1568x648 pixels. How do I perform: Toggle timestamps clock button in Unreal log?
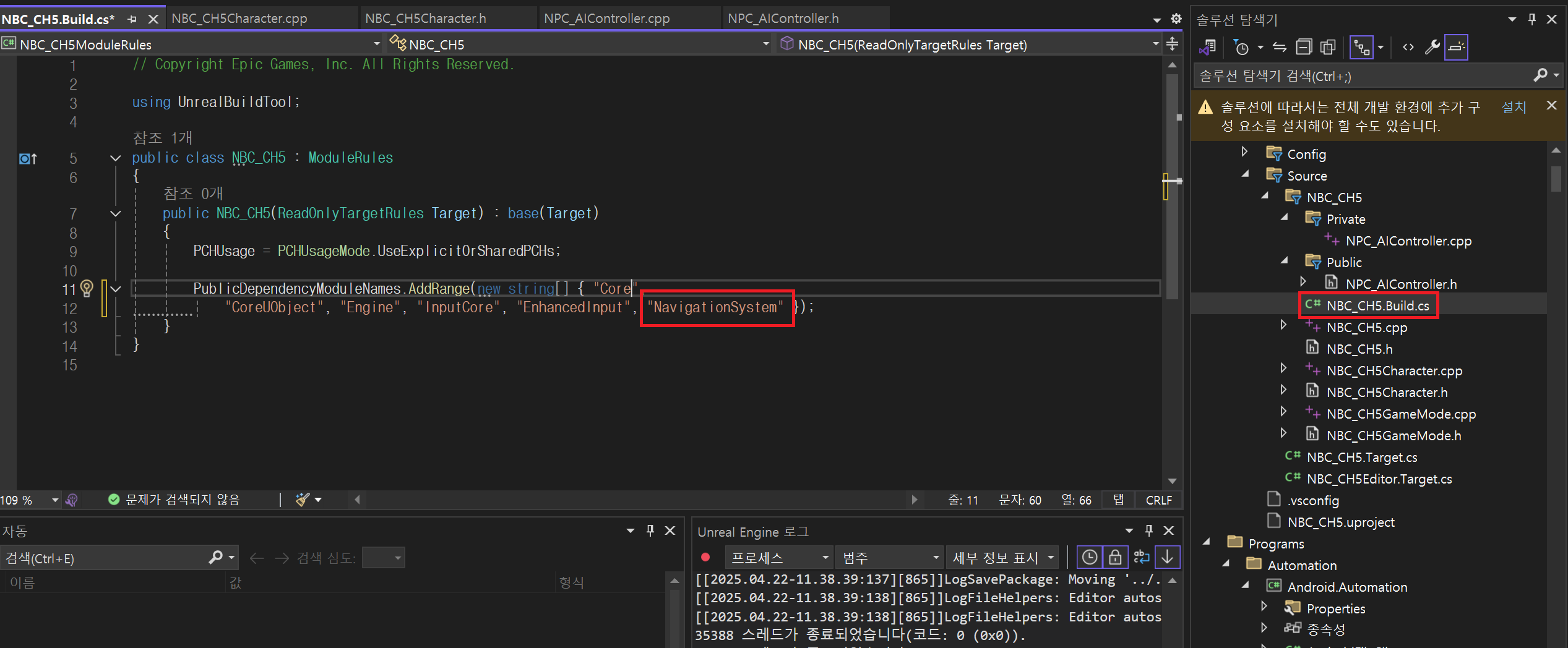[x=1089, y=558]
